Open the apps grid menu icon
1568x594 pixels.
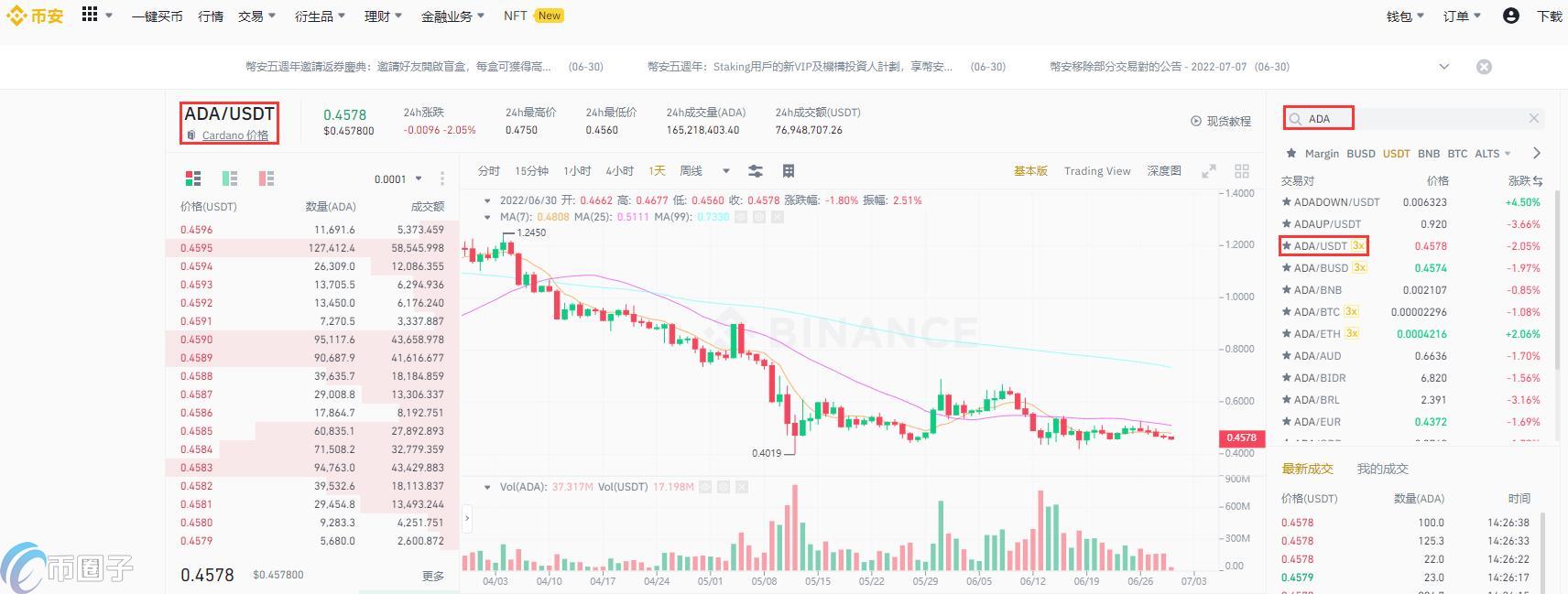(x=90, y=15)
